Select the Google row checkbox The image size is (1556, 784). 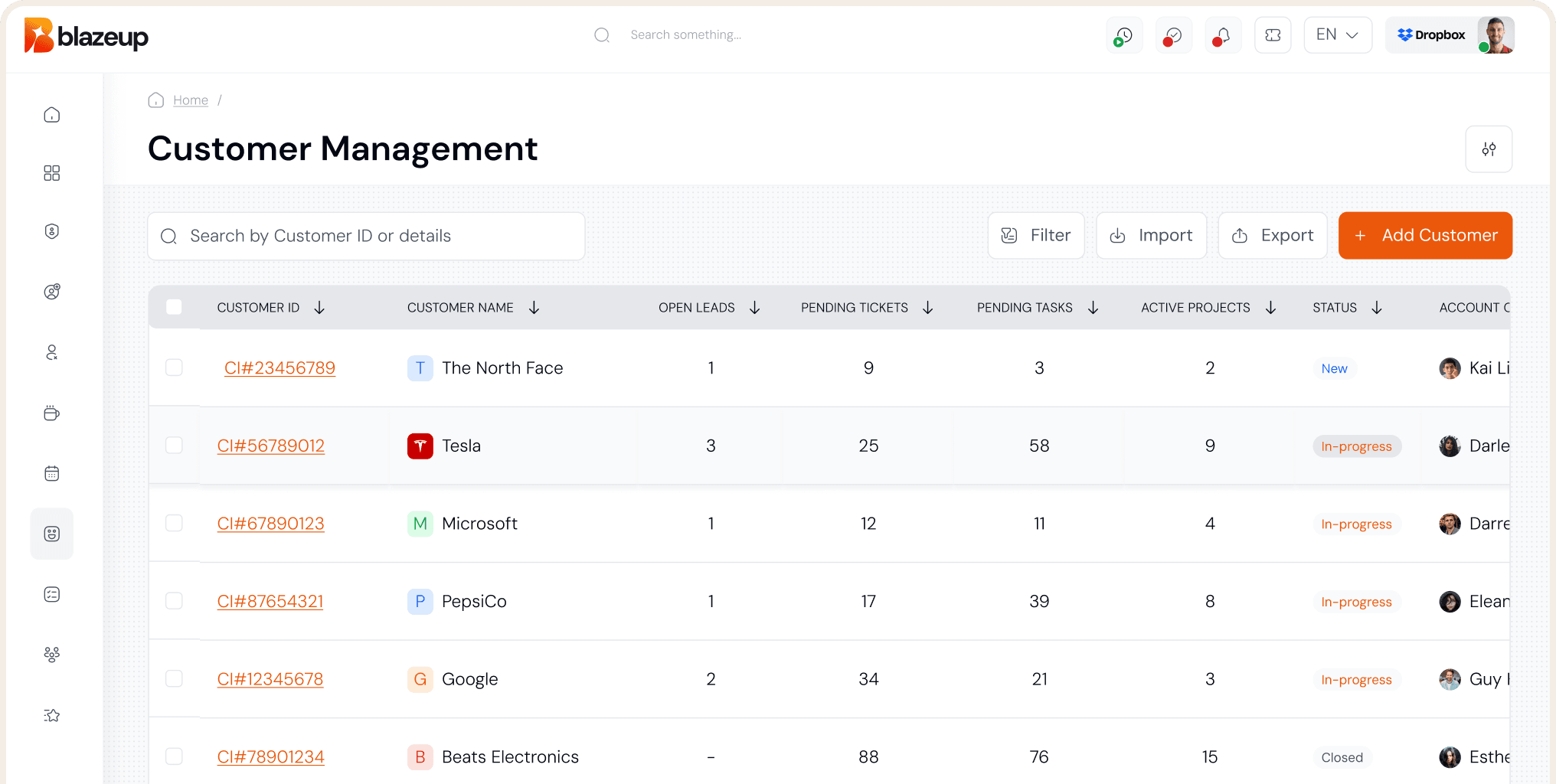click(x=175, y=679)
